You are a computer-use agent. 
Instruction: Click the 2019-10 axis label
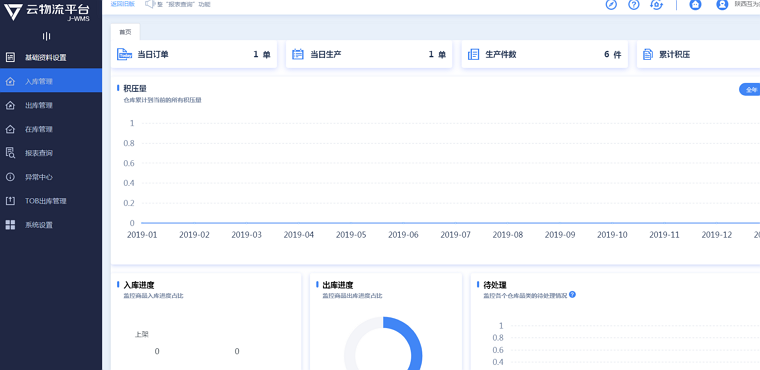click(612, 235)
